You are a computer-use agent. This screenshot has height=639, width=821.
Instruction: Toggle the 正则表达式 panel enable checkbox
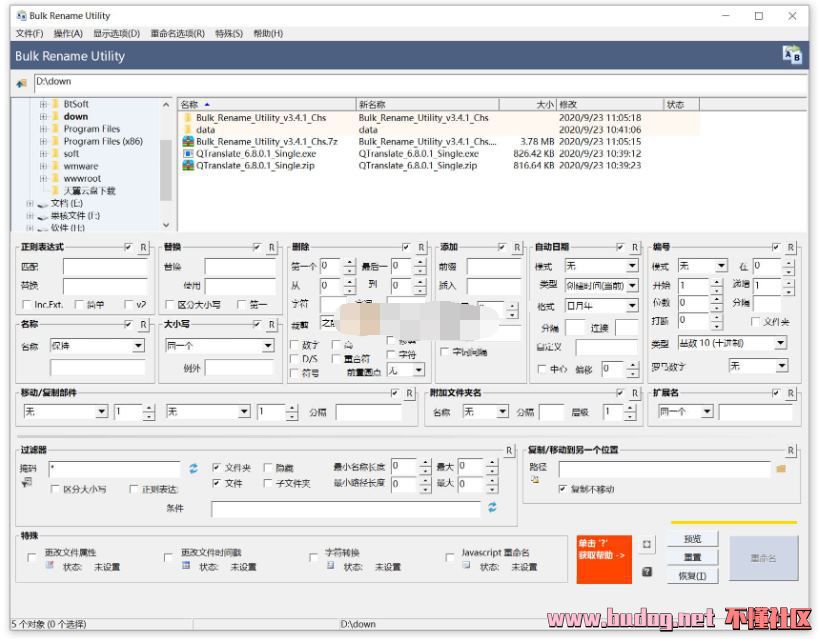pos(128,247)
